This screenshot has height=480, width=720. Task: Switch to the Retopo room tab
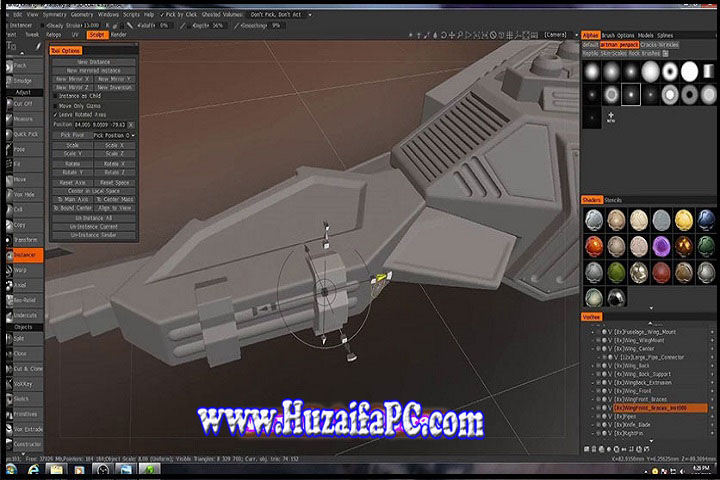point(54,35)
